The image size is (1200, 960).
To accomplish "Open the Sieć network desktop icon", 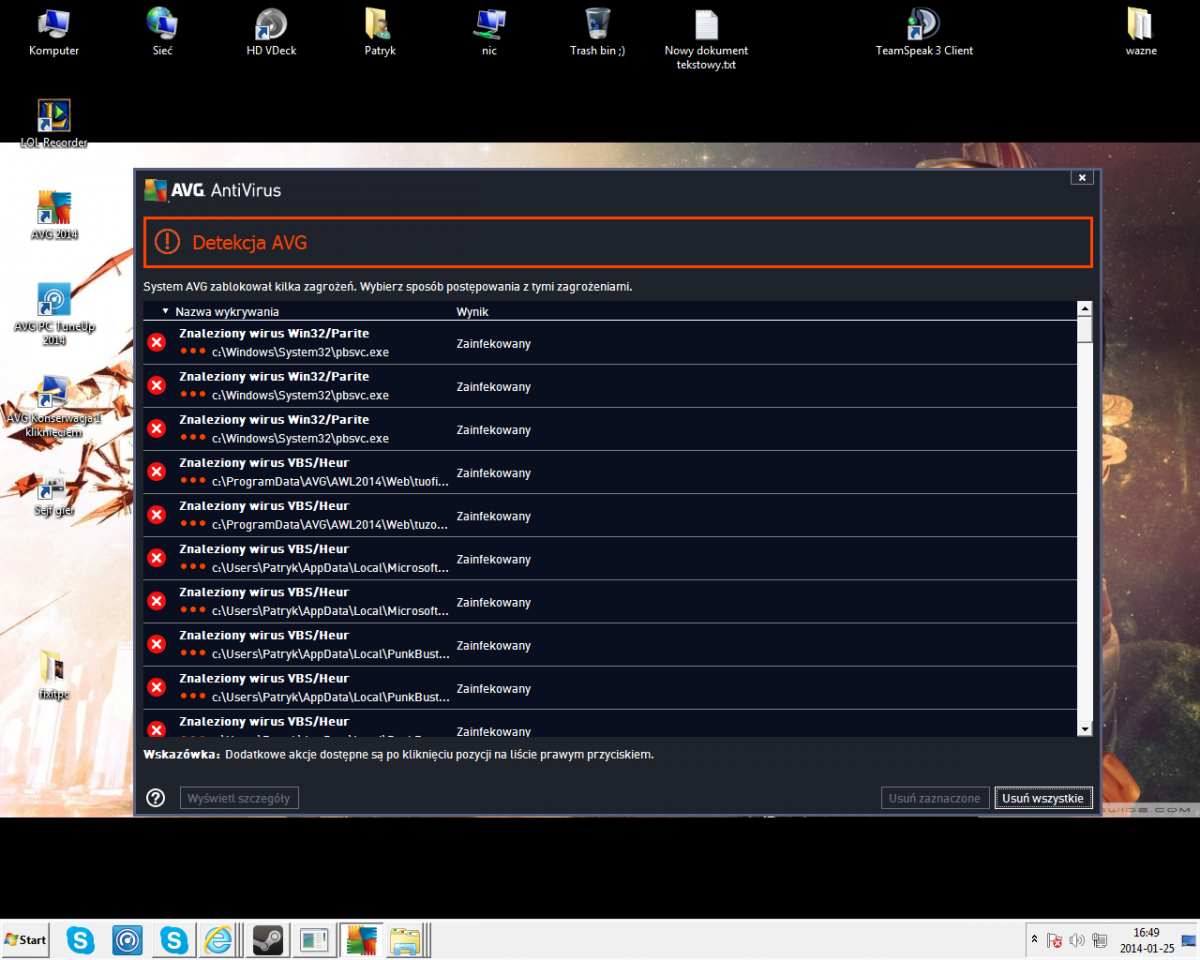I will [162, 30].
